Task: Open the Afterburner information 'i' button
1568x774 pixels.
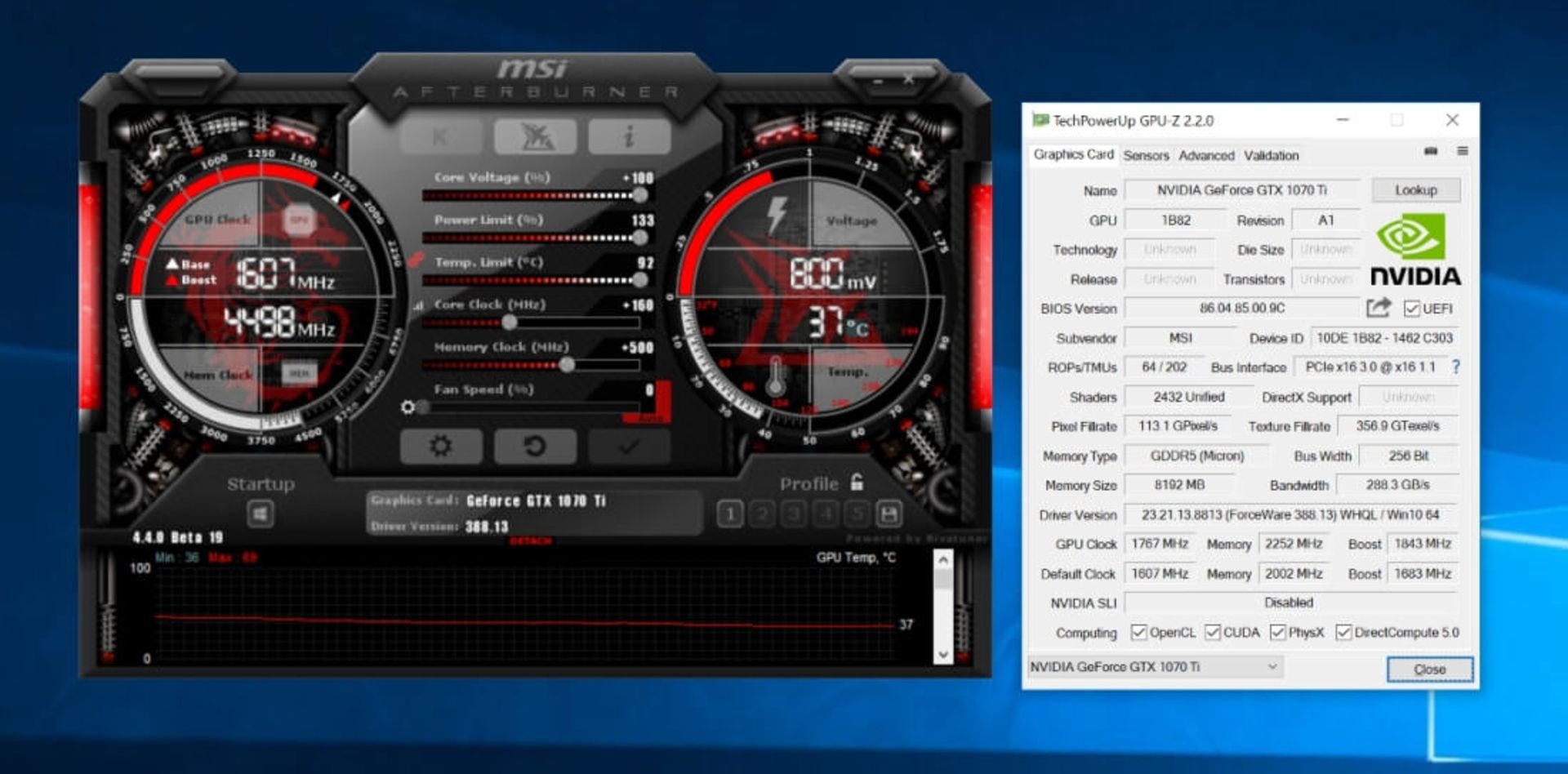Action: (x=629, y=136)
